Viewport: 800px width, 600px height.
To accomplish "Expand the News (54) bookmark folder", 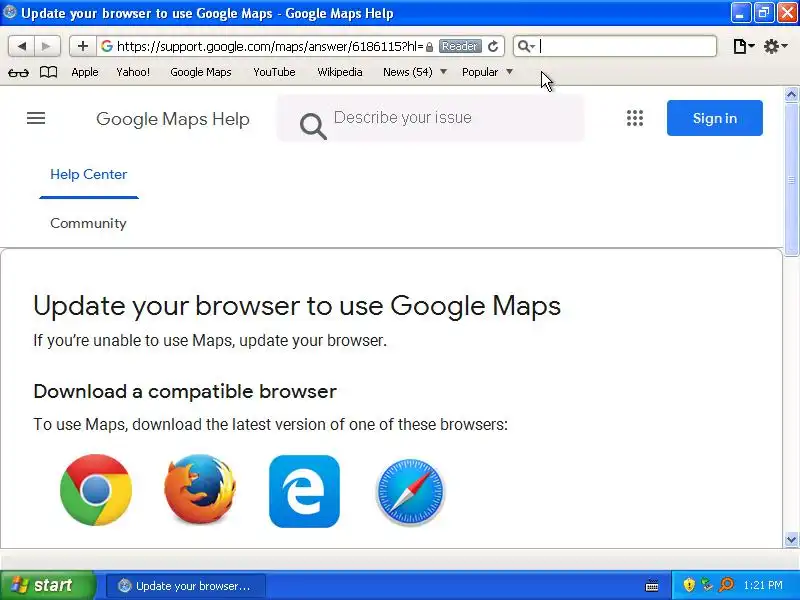I will (x=415, y=72).
